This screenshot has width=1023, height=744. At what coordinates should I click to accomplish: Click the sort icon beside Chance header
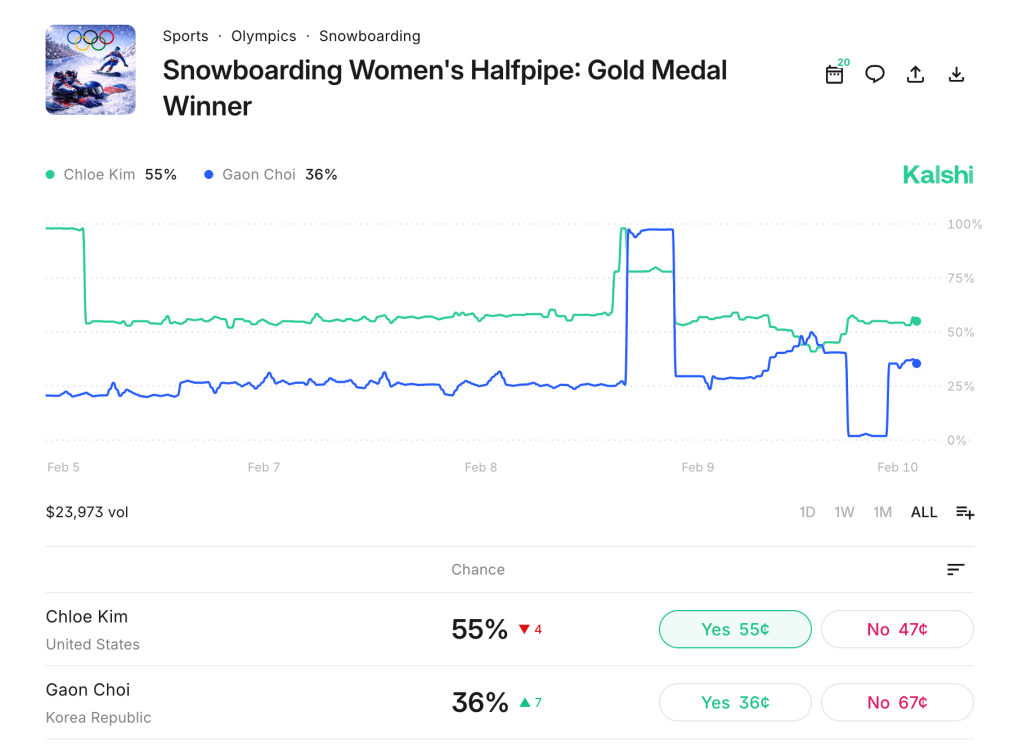point(956,569)
